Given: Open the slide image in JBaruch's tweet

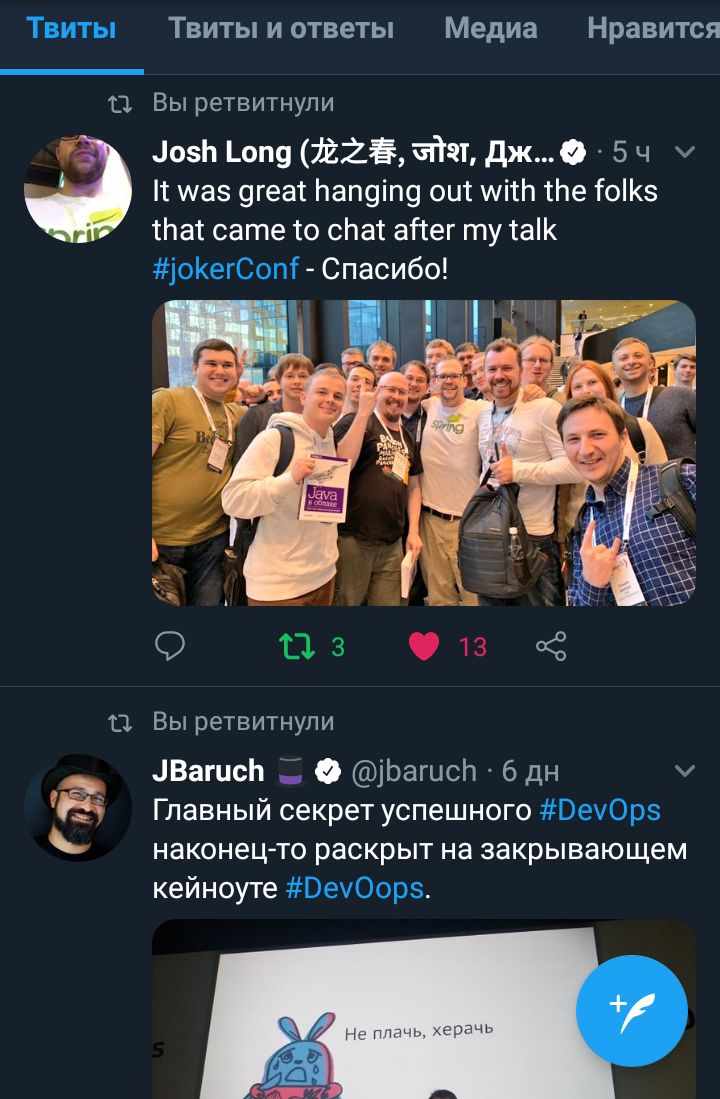Looking at the screenshot, I should pyautogui.click(x=423, y=1009).
